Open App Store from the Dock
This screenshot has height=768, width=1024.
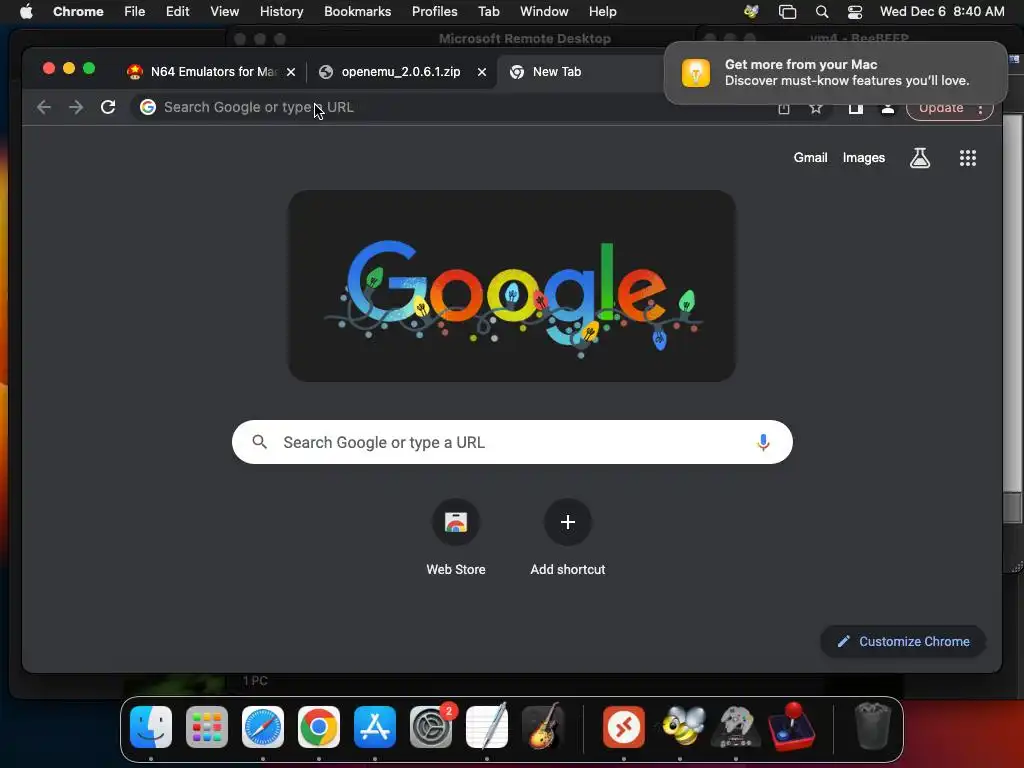coord(375,727)
